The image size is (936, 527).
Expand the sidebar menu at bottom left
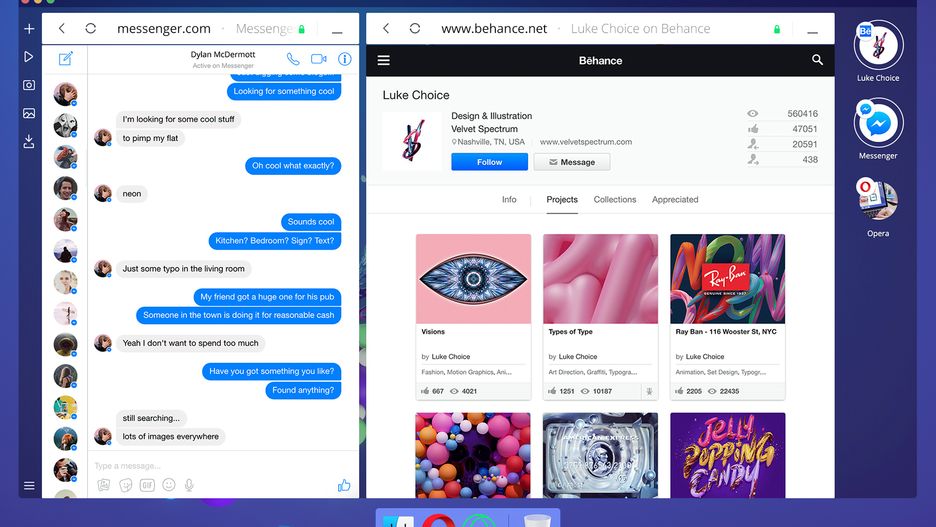tap(29, 486)
